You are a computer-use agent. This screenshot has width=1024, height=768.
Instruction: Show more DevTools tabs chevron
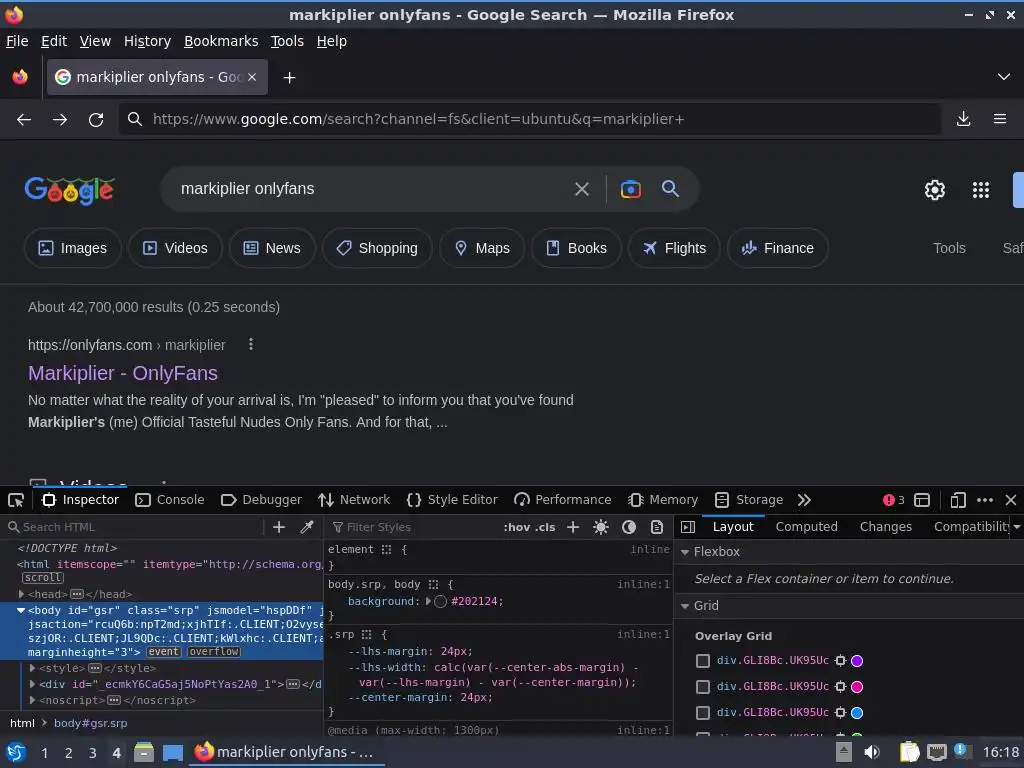[x=804, y=500]
